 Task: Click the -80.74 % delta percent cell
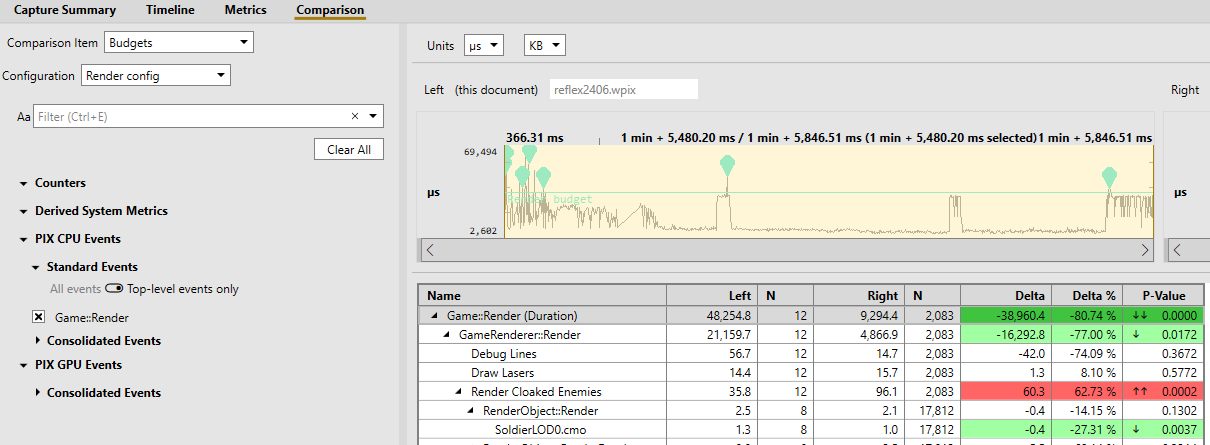coord(1086,316)
